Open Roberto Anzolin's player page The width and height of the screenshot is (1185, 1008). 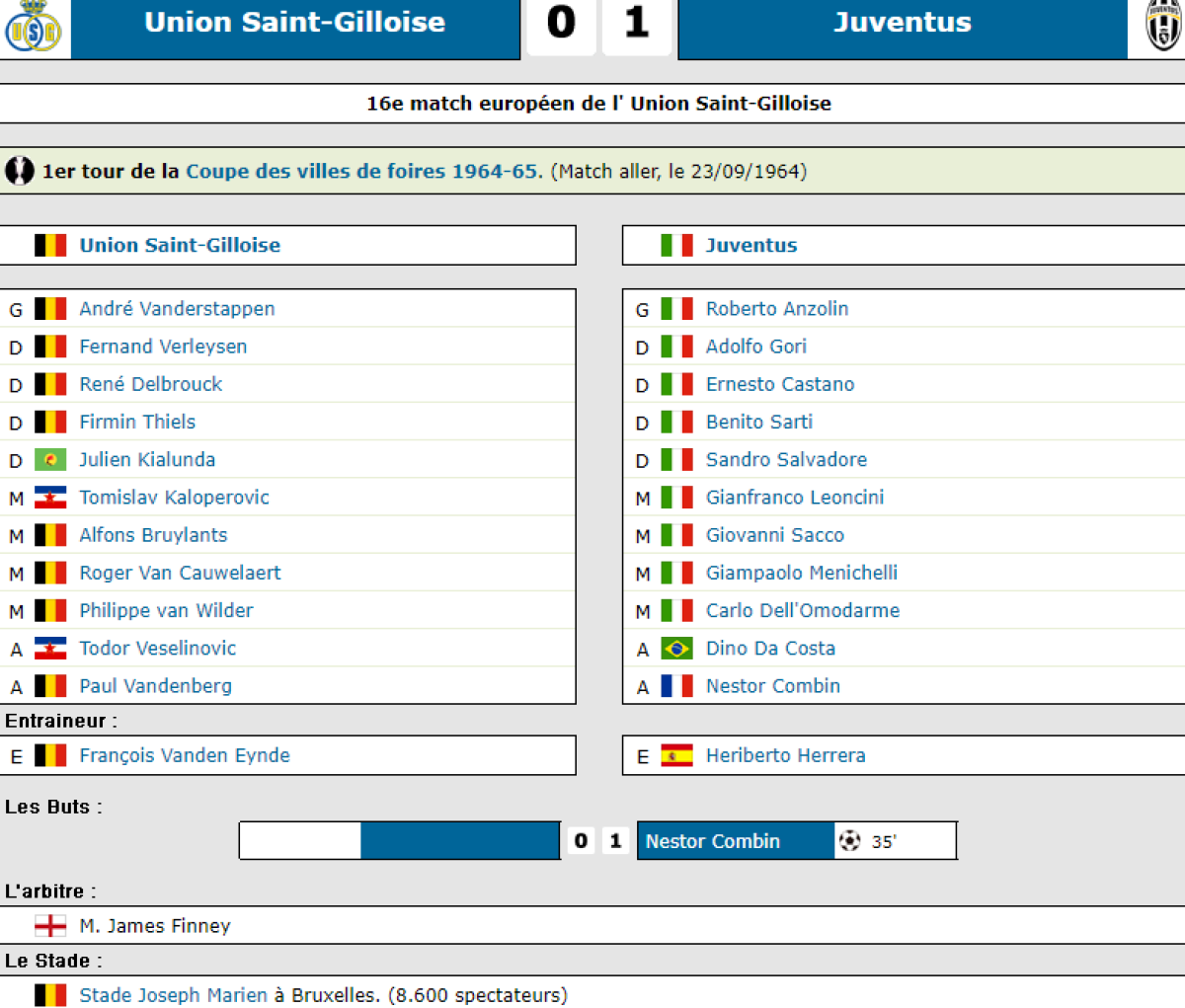pyautogui.click(x=776, y=309)
